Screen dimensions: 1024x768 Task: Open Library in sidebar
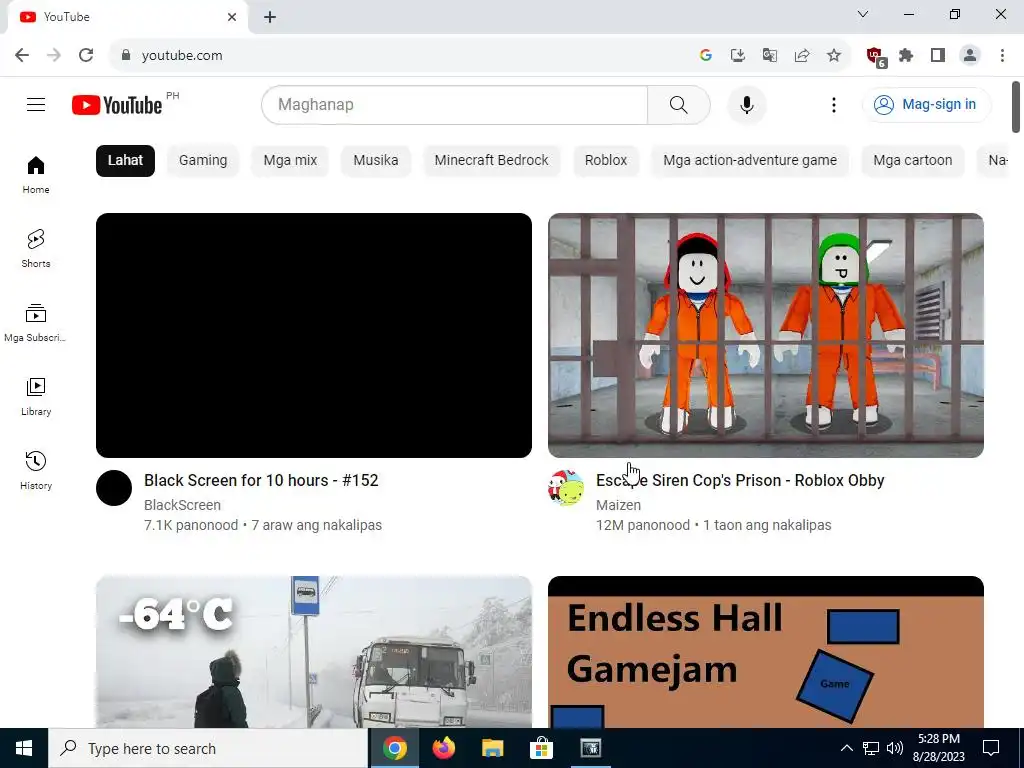[x=36, y=396]
